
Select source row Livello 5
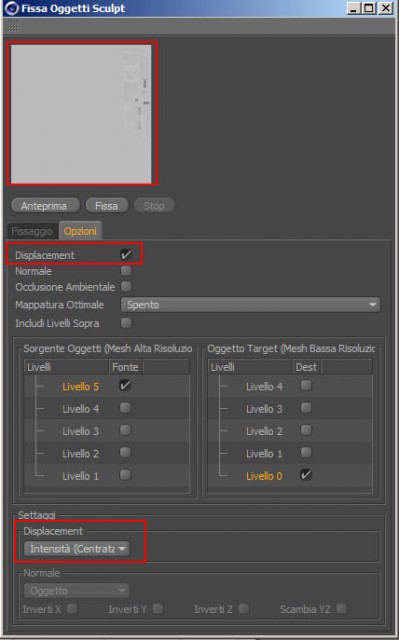coord(107,386)
